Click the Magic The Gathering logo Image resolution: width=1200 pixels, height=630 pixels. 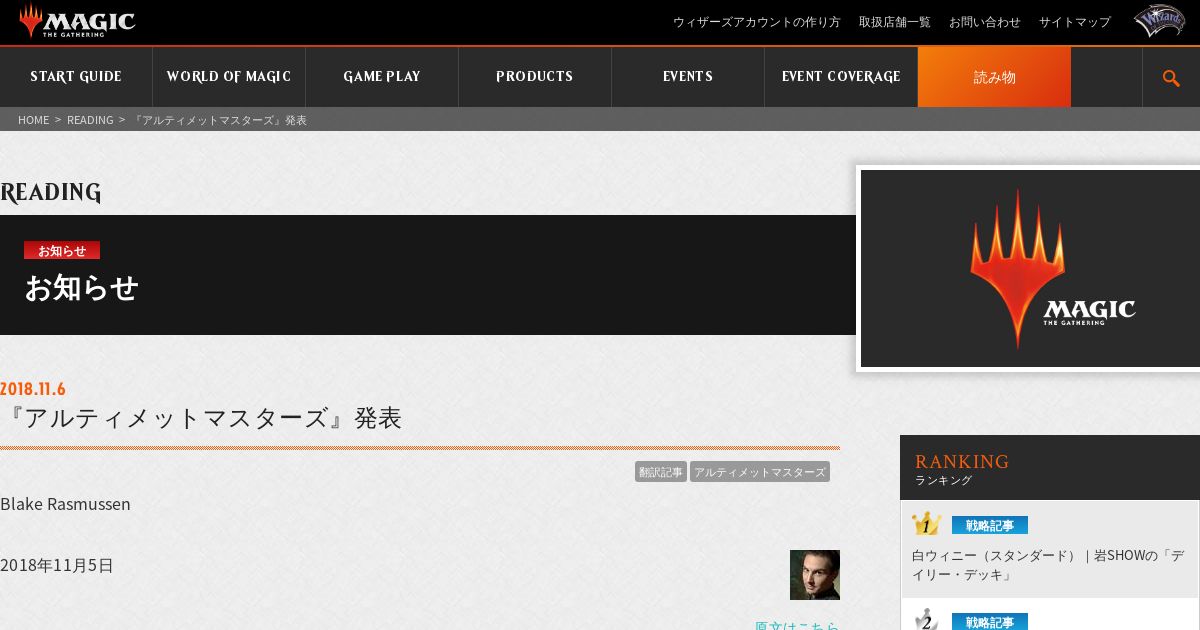tap(76, 21)
